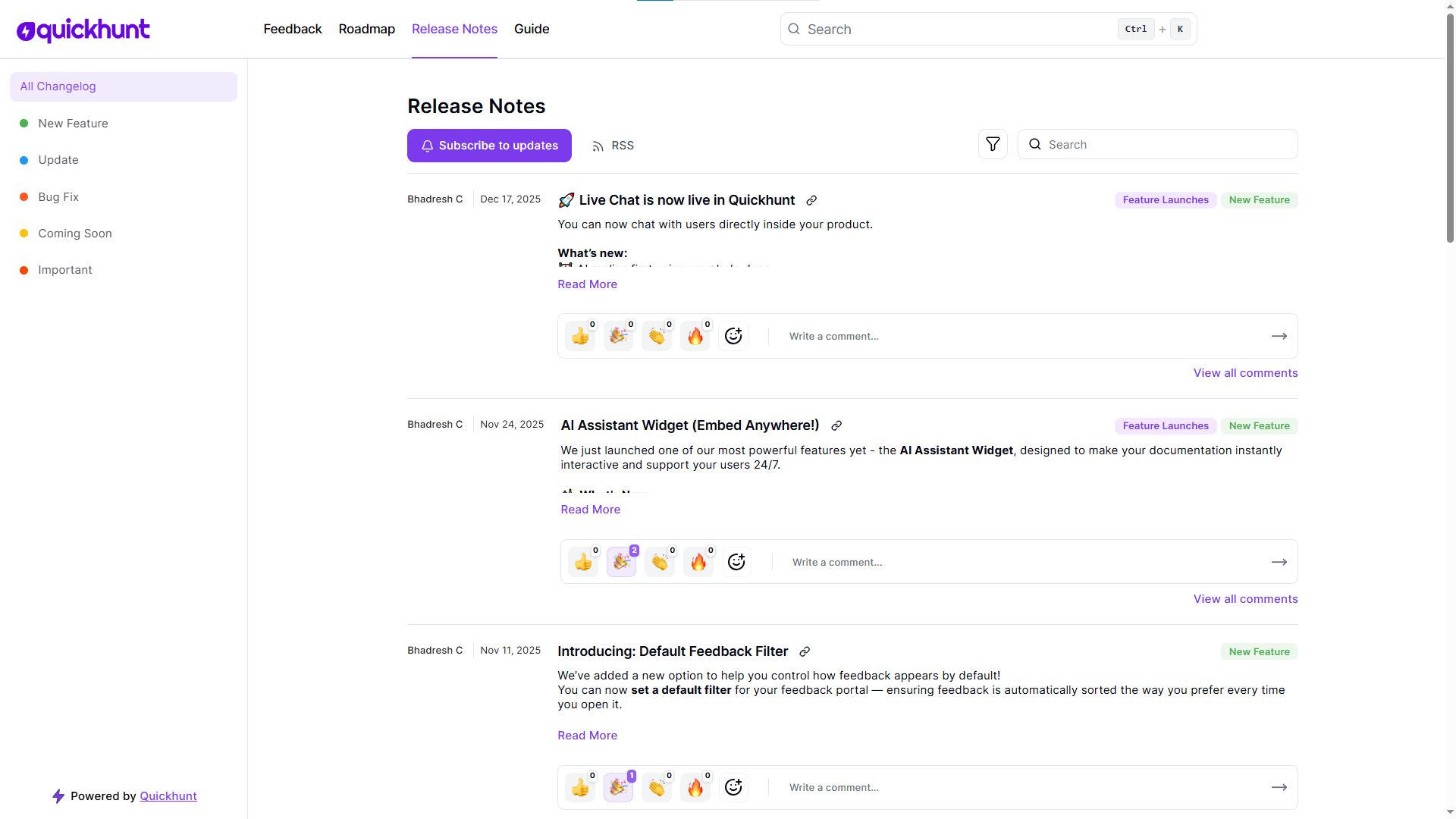
Task: Read More on Live Chat post
Action: pyautogui.click(x=587, y=284)
